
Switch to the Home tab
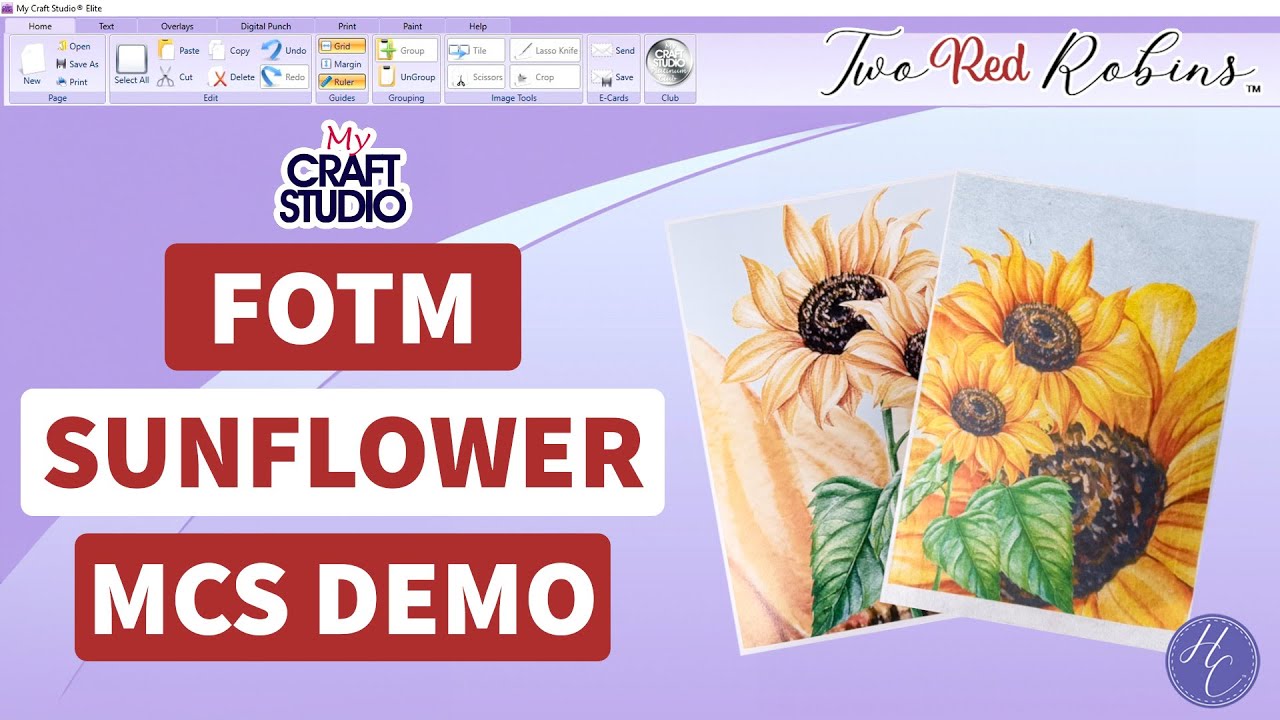click(x=41, y=26)
